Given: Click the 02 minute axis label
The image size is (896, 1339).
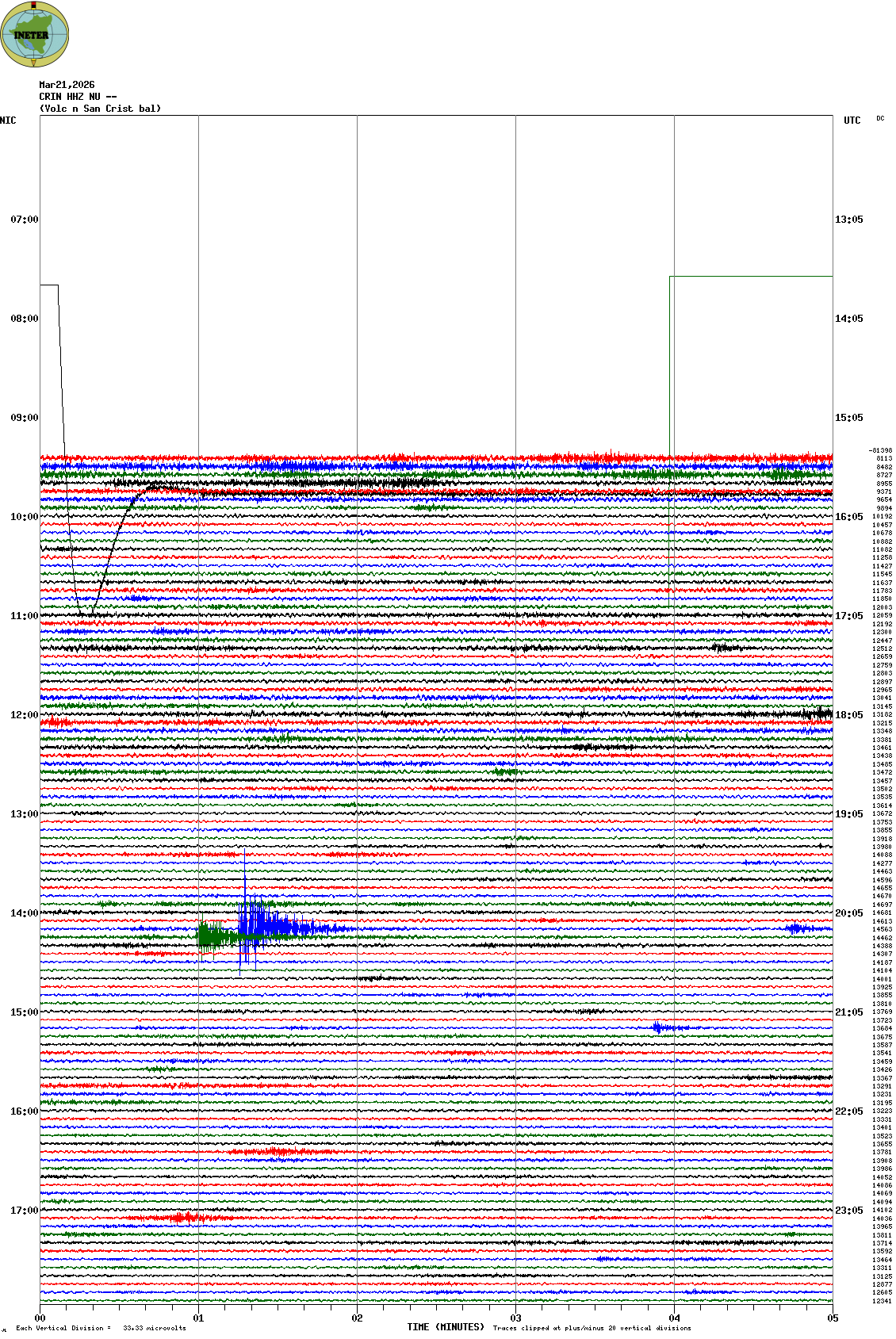Looking at the screenshot, I should [x=357, y=1318].
